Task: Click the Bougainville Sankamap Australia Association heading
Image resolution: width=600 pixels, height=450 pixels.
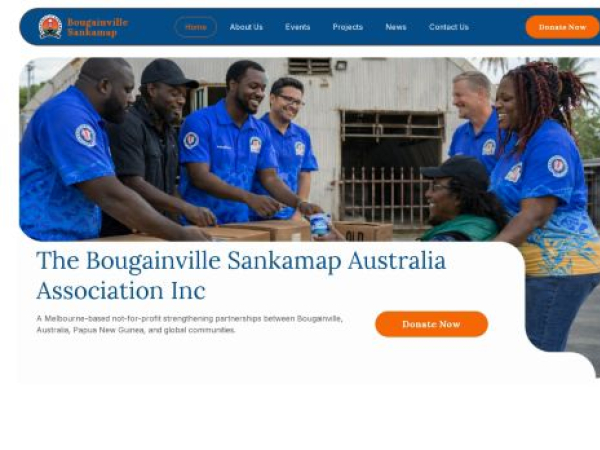Action: coord(241,276)
